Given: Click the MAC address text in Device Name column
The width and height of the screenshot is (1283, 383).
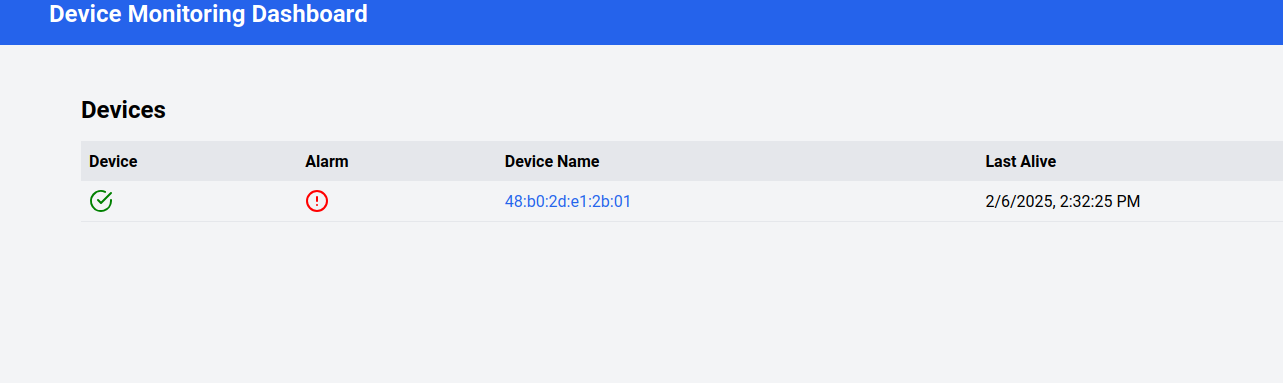Looking at the screenshot, I should pyautogui.click(x=568, y=201).
